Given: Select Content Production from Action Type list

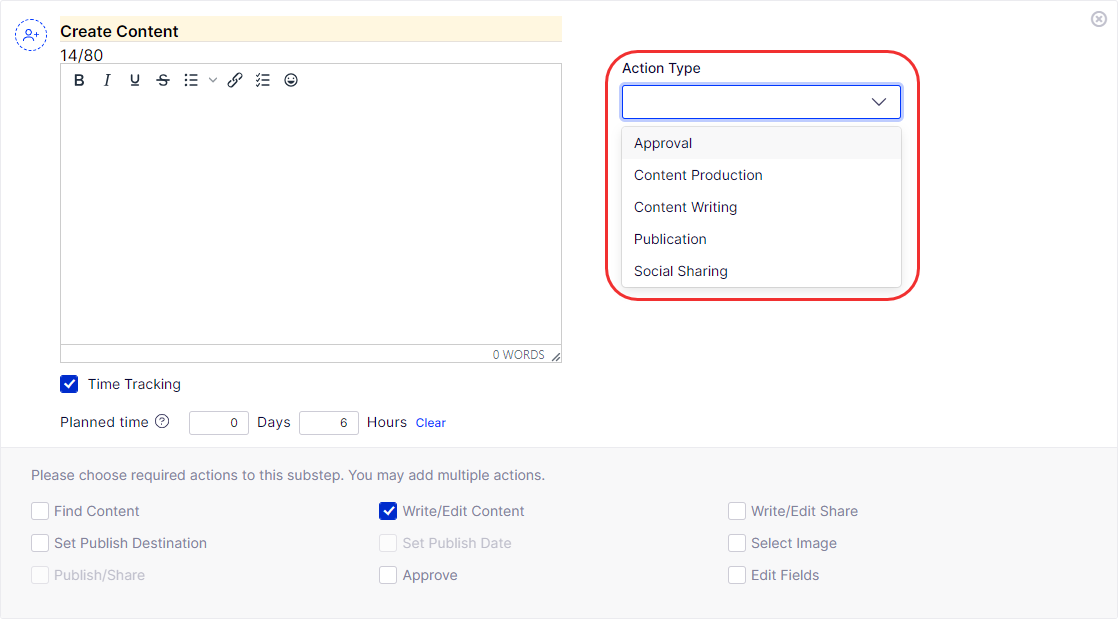Looking at the screenshot, I should click(x=698, y=175).
